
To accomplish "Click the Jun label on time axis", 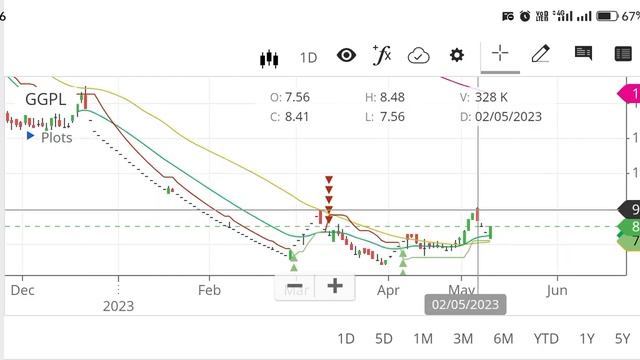I will (557, 290).
